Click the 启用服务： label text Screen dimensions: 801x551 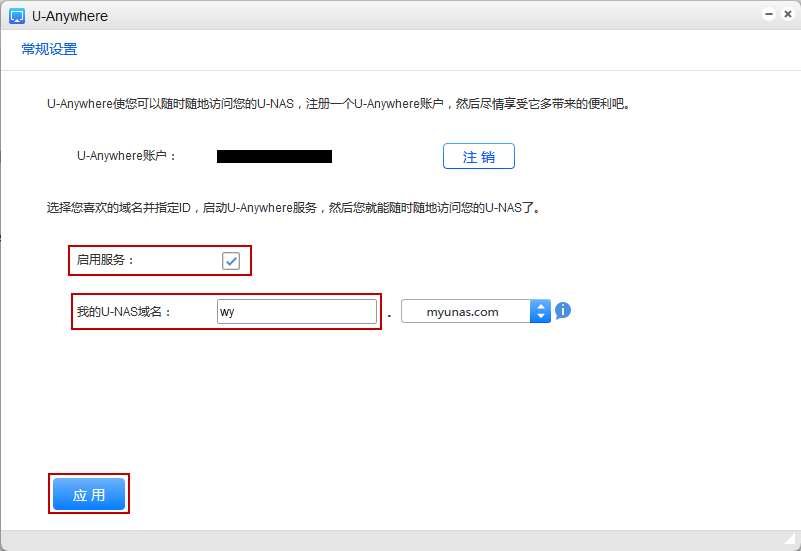tap(105, 260)
